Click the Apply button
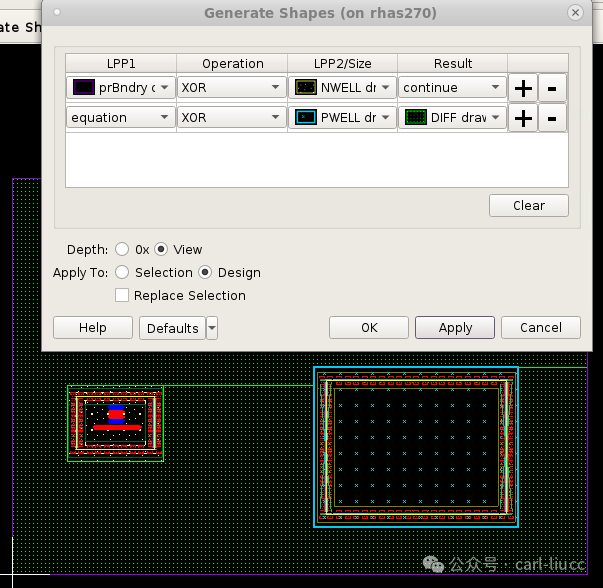Screen dimensions: 603x588 [x=455, y=328]
